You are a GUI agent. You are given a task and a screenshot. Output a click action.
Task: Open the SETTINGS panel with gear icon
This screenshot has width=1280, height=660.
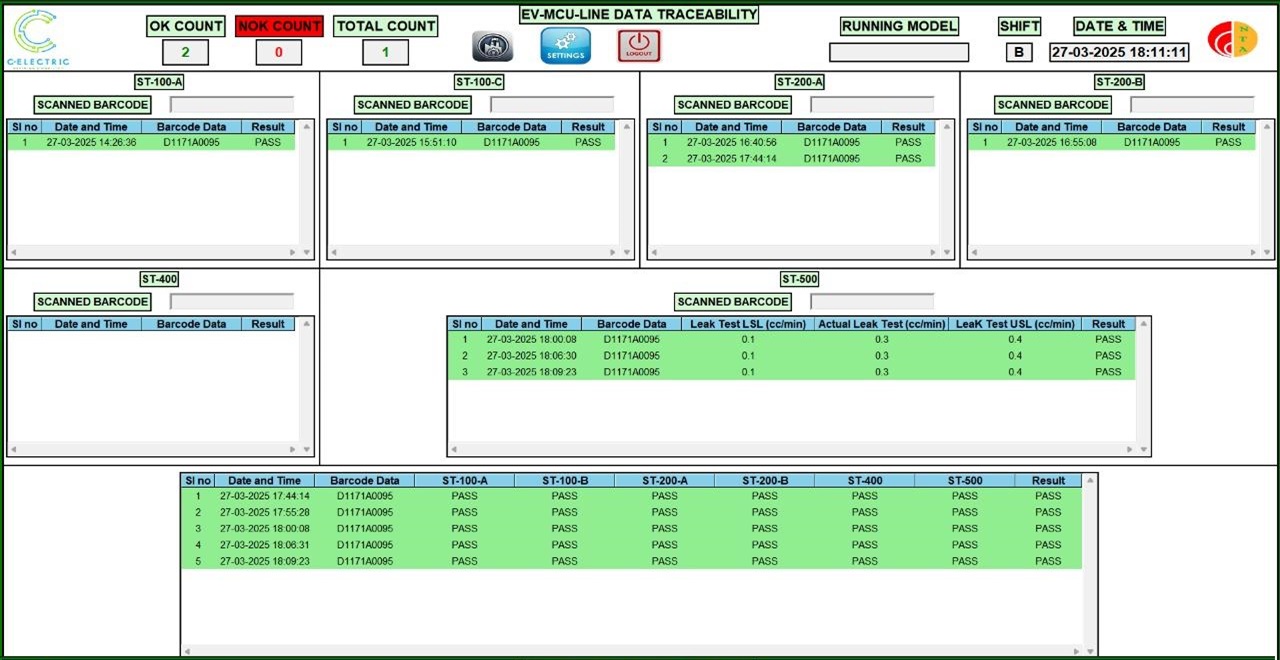click(565, 44)
